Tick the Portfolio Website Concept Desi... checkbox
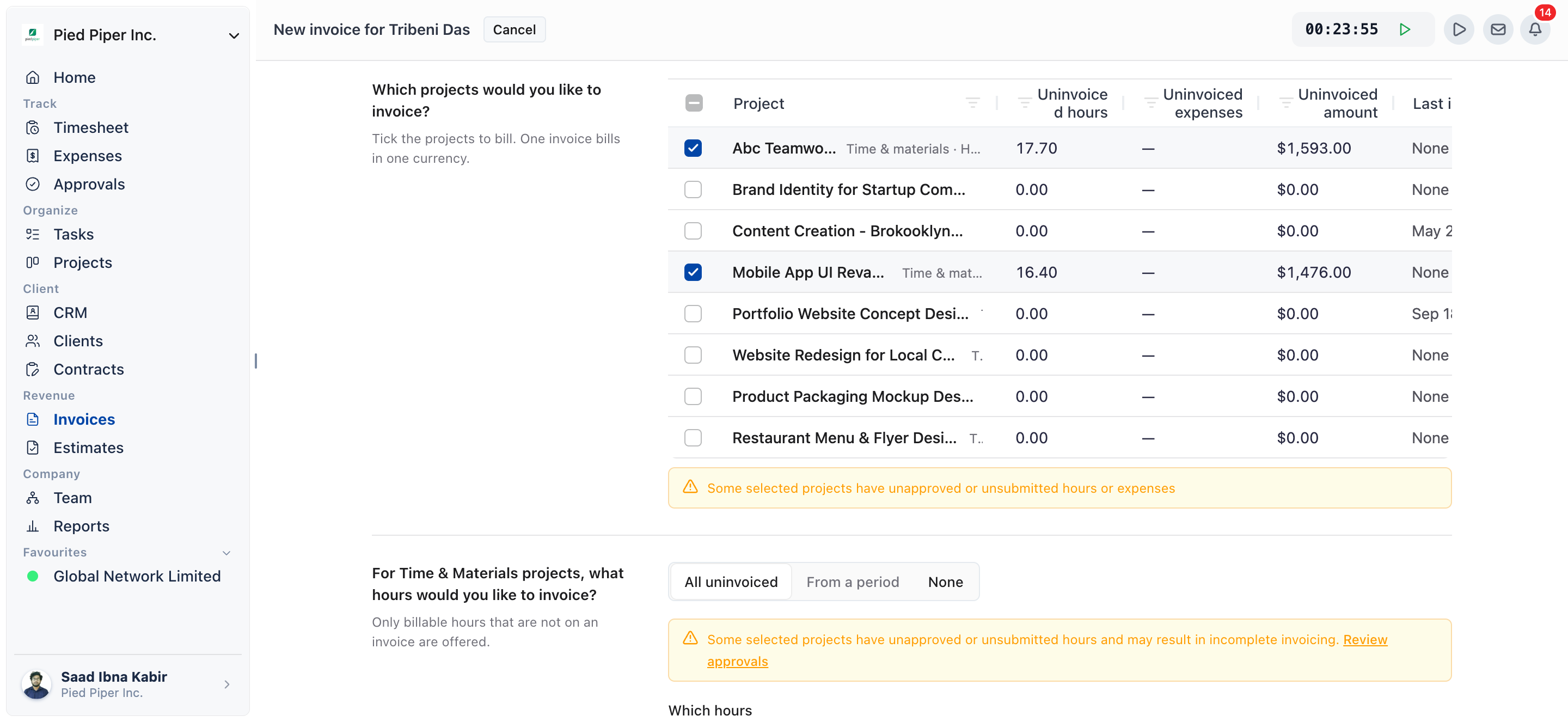Viewport: 1568px width, 722px height. [693, 314]
